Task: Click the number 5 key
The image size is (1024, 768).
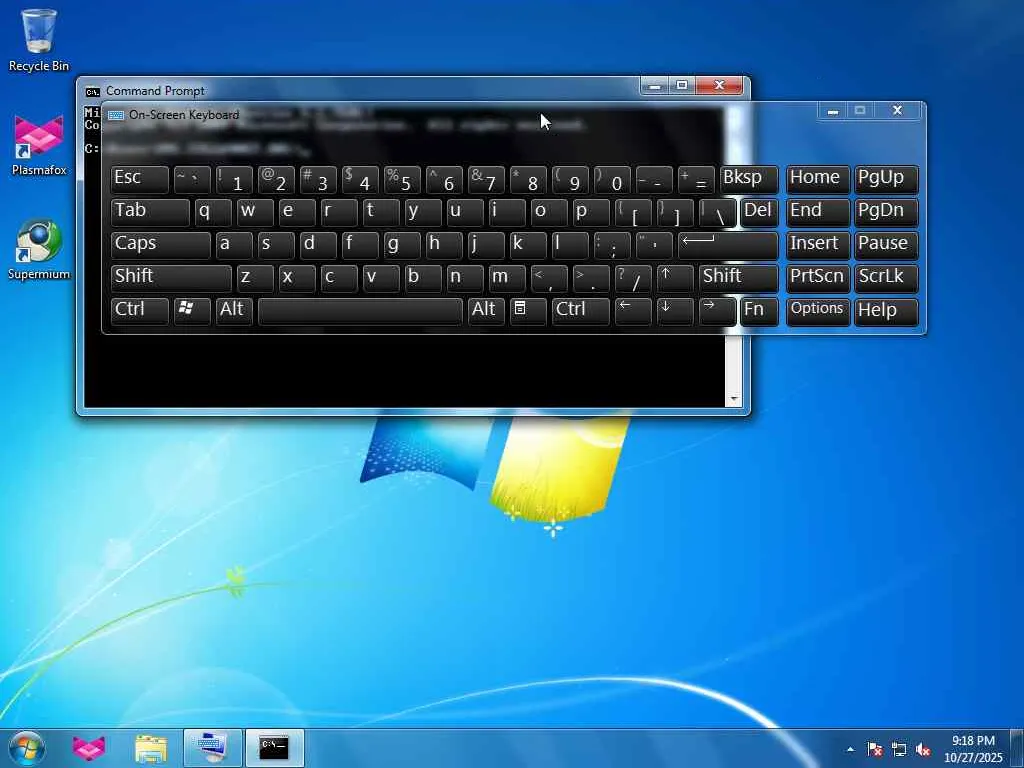Action: (402, 180)
